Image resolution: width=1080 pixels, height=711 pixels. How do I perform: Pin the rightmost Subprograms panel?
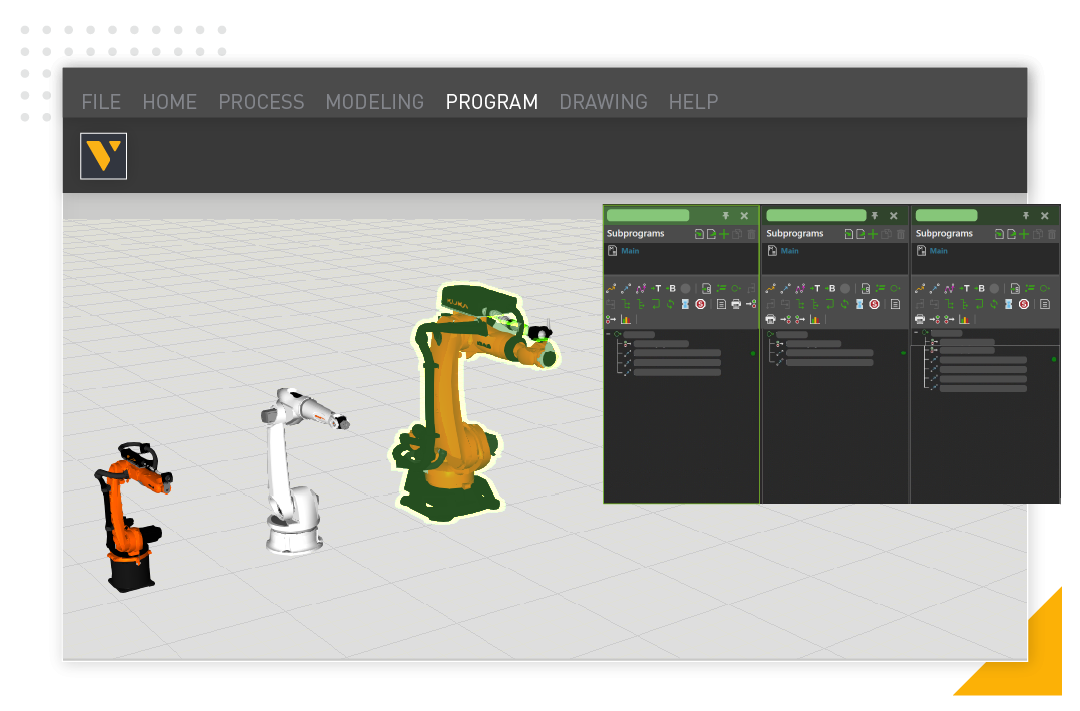pos(1025,215)
